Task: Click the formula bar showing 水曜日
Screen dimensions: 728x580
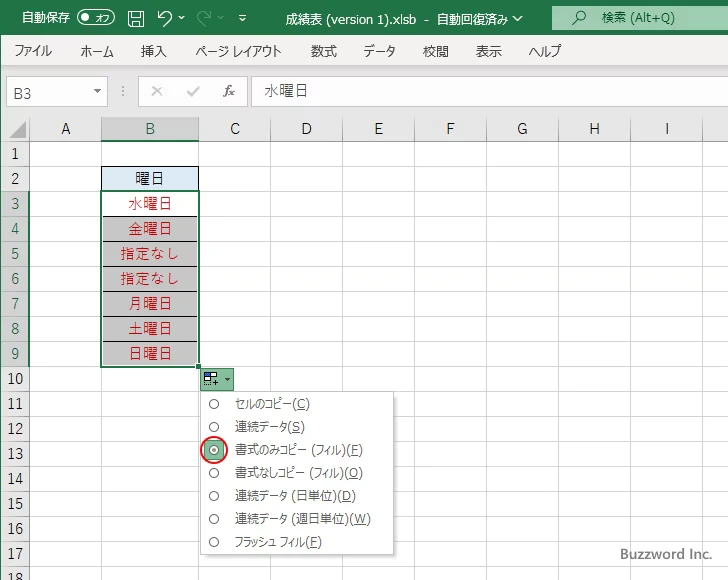Action: click(x=489, y=91)
